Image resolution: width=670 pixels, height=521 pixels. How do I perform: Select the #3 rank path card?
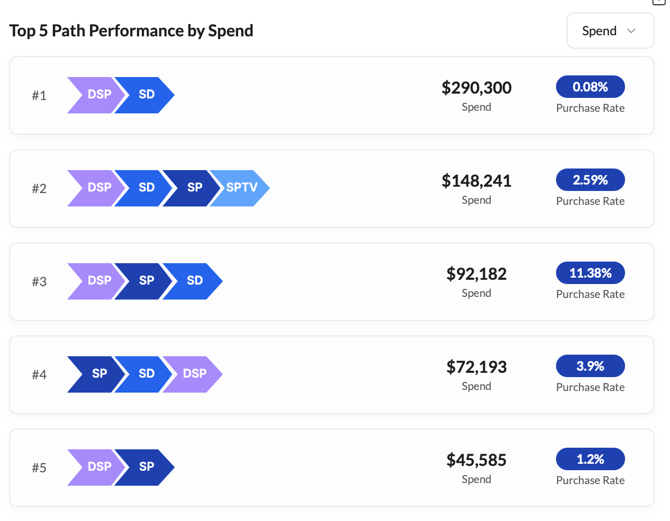point(330,281)
